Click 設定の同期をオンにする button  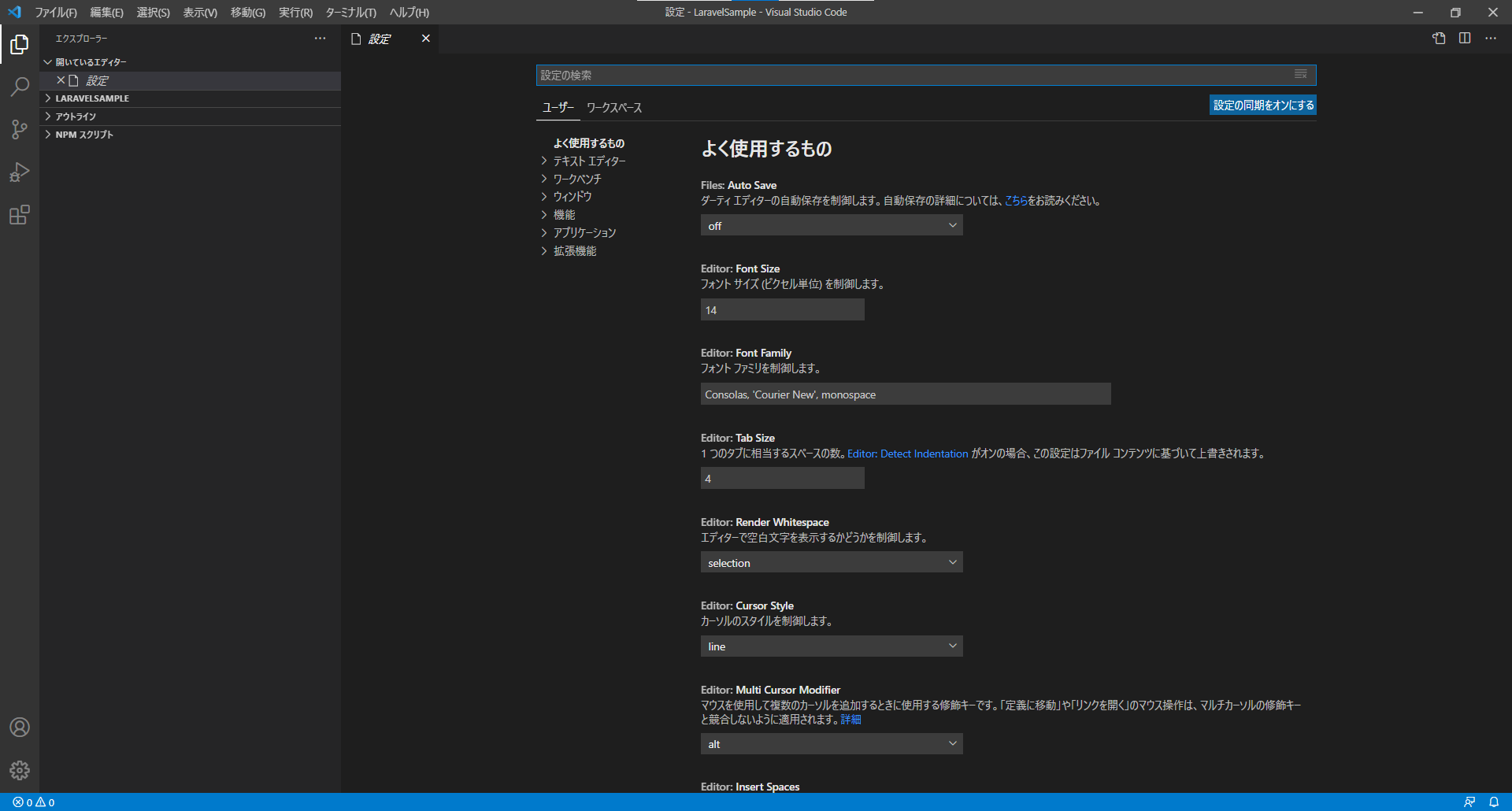coord(1263,106)
